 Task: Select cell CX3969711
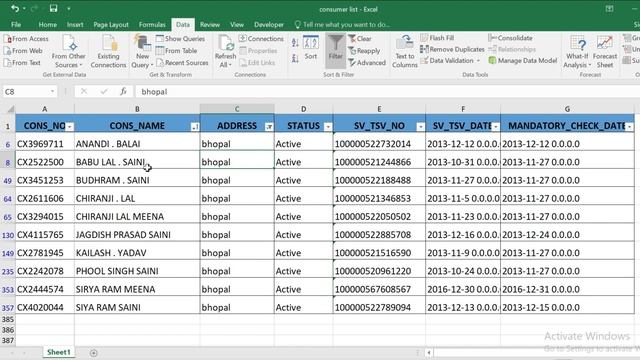click(45, 144)
